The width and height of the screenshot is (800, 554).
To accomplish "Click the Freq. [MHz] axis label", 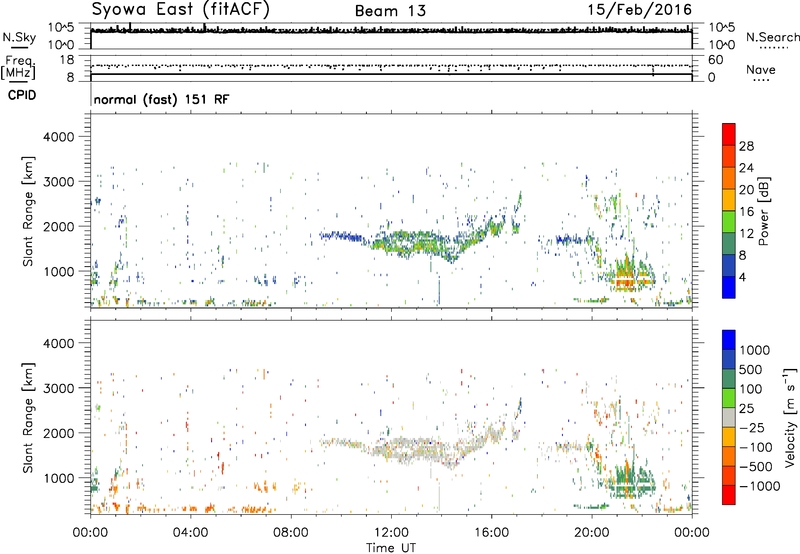I will click(x=18, y=67).
